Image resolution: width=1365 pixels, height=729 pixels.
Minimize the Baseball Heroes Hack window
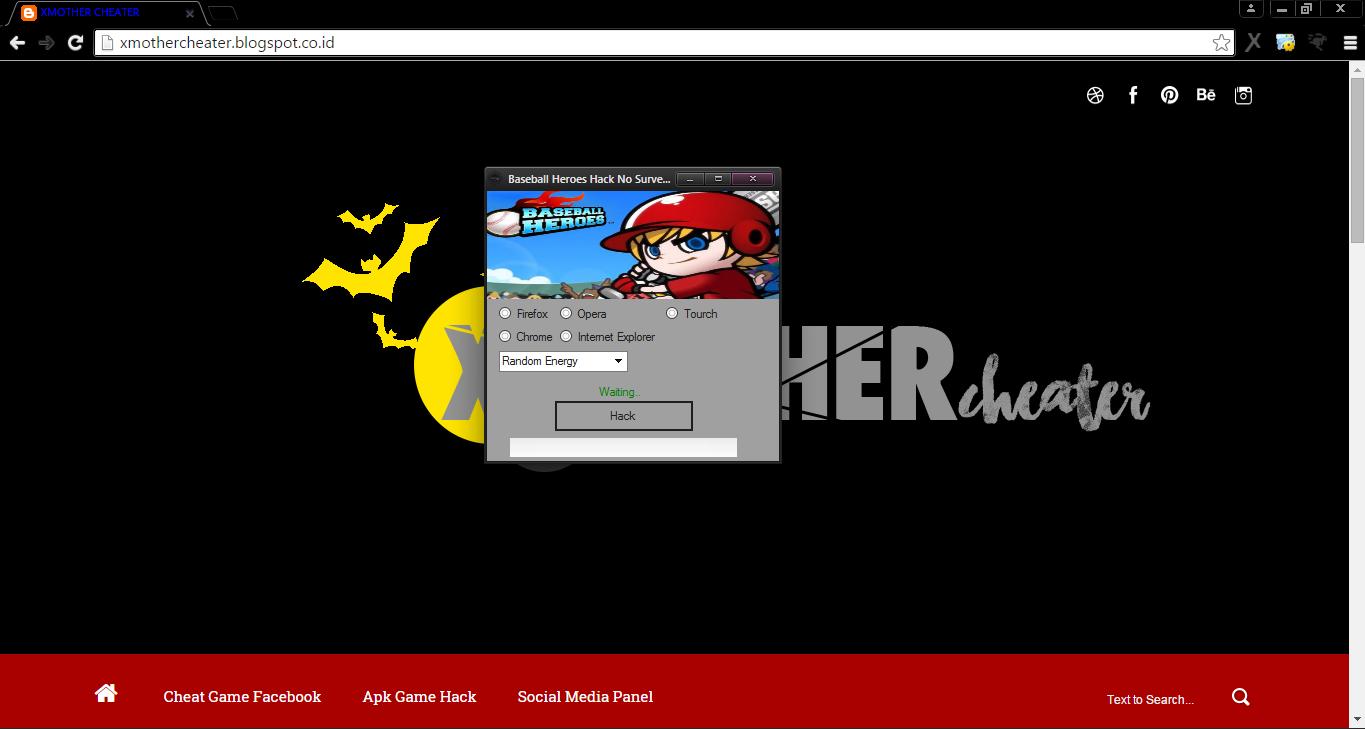[x=690, y=178]
